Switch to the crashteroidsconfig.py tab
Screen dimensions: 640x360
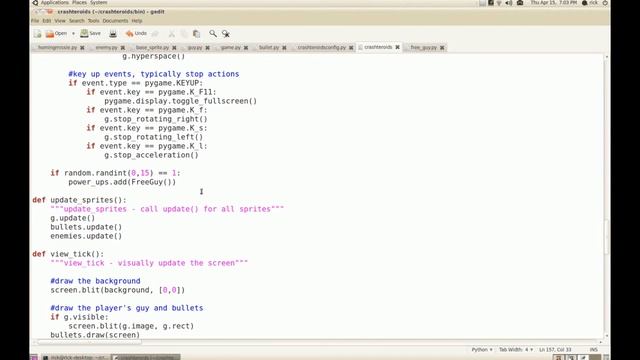pyautogui.click(x=322, y=48)
